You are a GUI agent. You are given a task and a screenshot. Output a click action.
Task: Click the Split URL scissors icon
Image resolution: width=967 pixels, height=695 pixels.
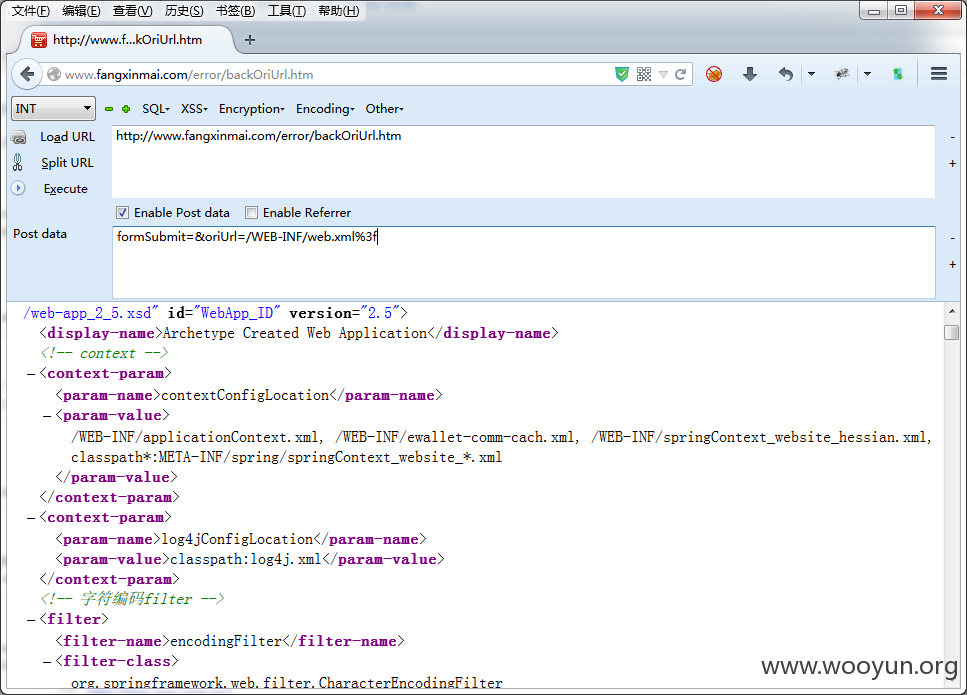(x=18, y=163)
